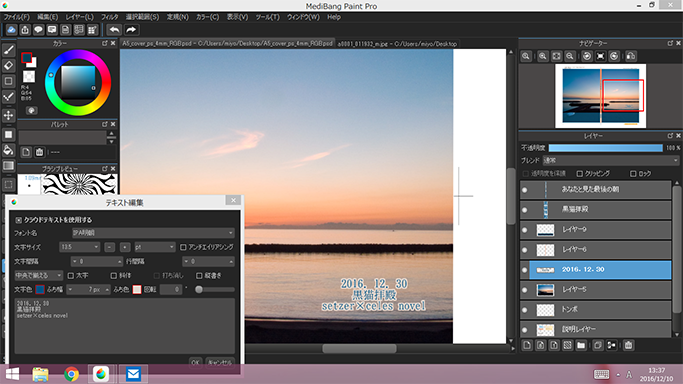Enable bold checkbox in text editor
The image size is (683, 384).
[71, 276]
